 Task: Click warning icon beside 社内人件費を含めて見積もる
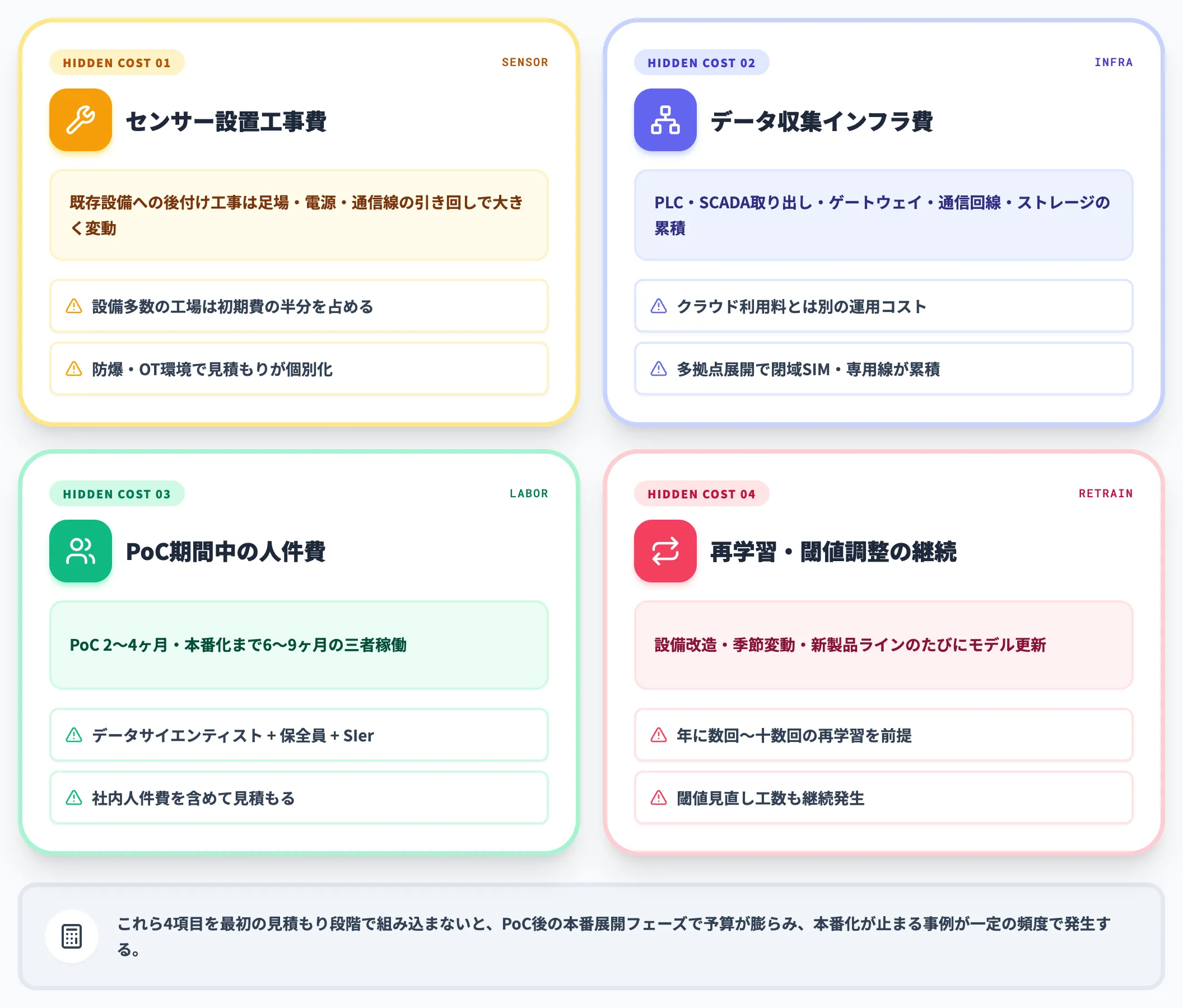pos(74,798)
